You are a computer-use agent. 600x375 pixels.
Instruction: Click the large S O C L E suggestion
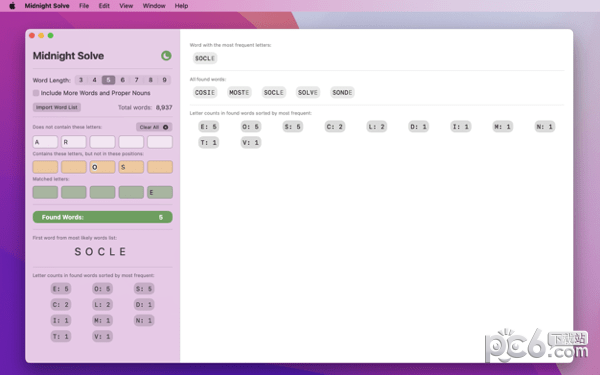pos(100,251)
